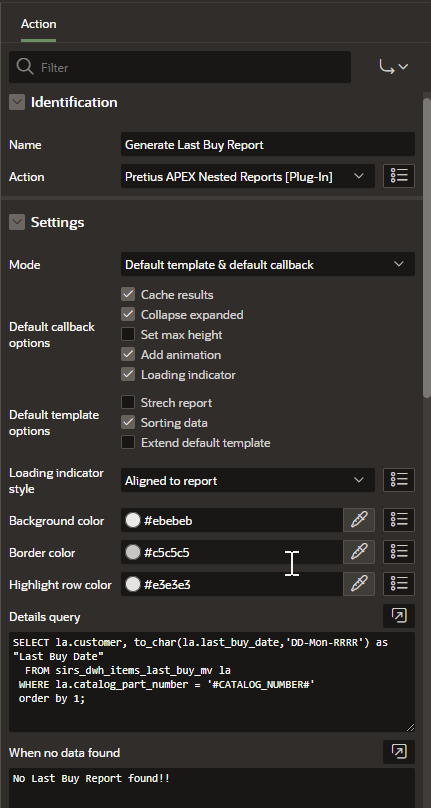Uncheck the Cache results checkbox

coord(128,294)
